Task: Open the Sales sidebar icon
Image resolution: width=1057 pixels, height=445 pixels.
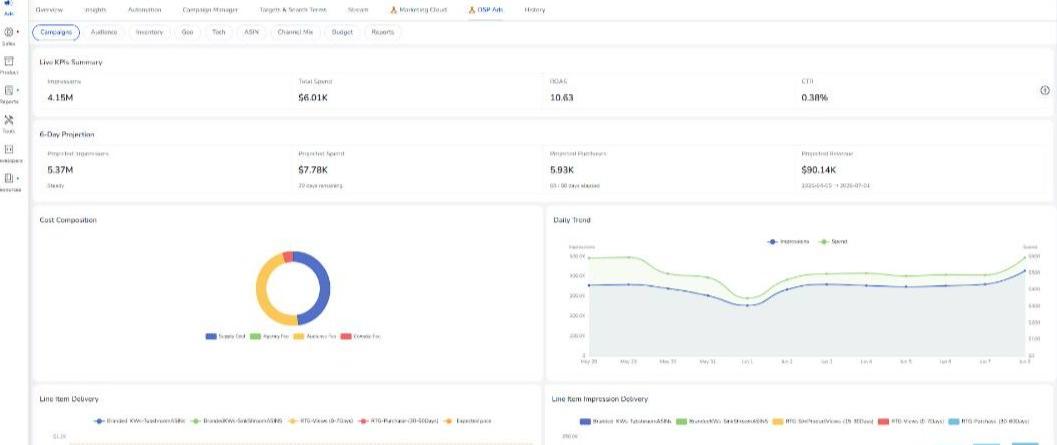Action: click(9, 32)
